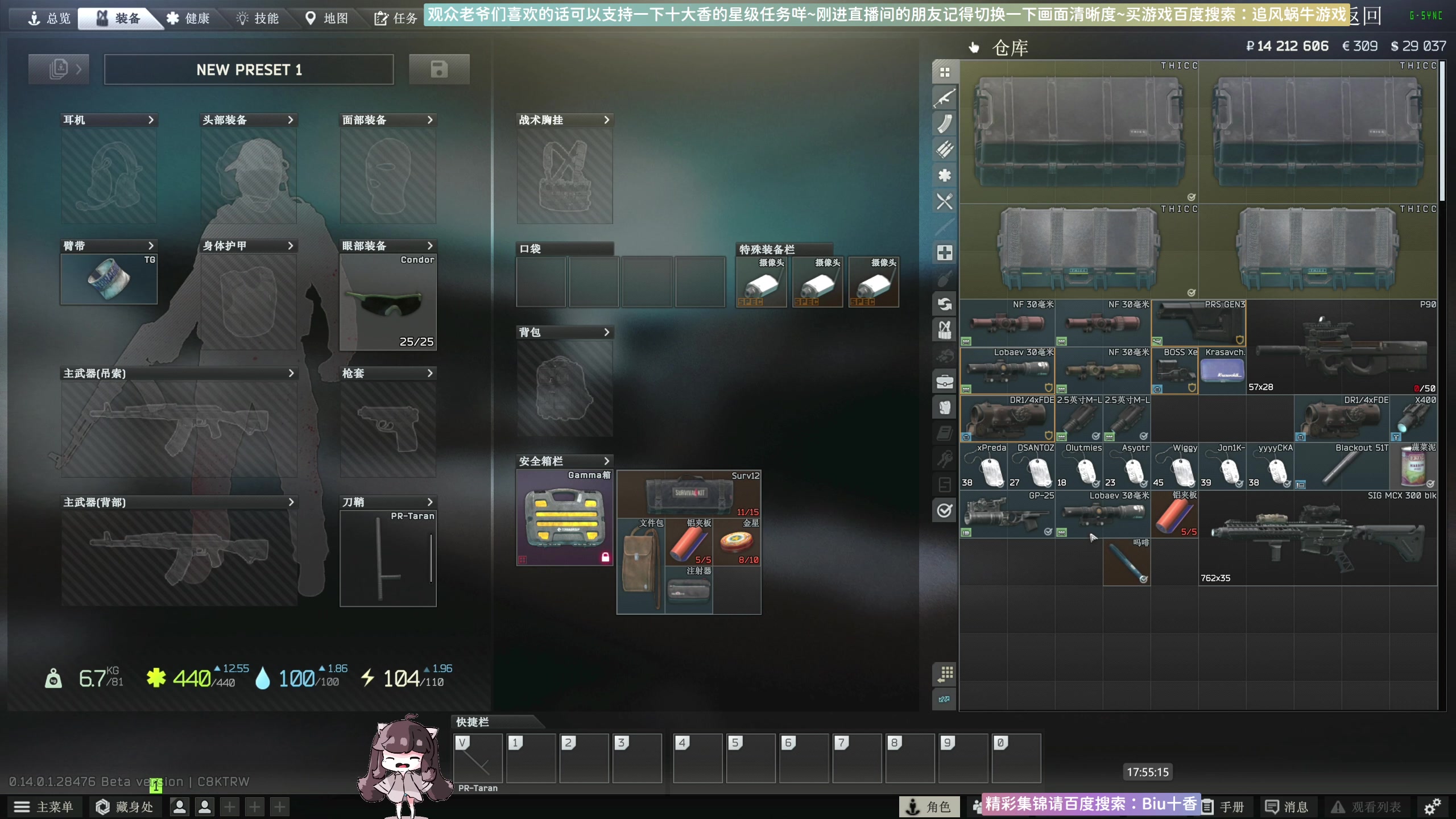Open the 消息 messages button
1456x819 pixels.
1287,806
